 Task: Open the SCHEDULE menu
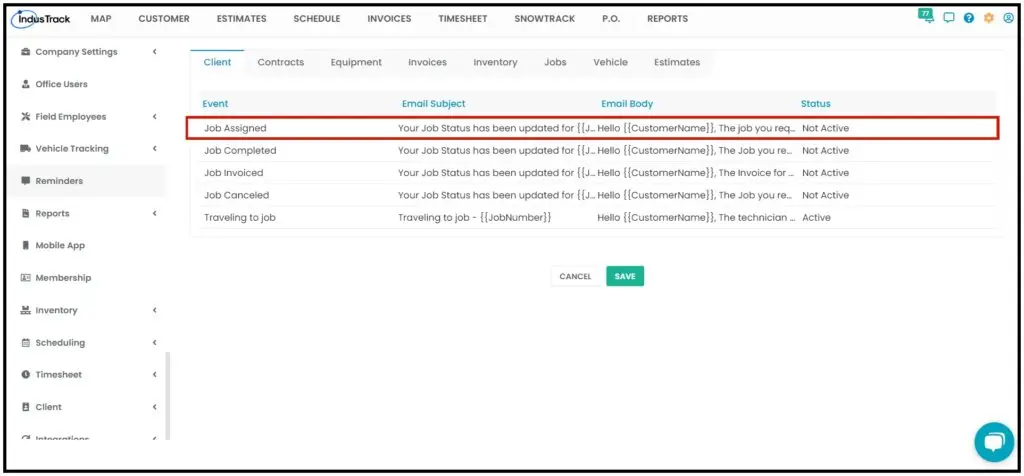[x=317, y=19]
